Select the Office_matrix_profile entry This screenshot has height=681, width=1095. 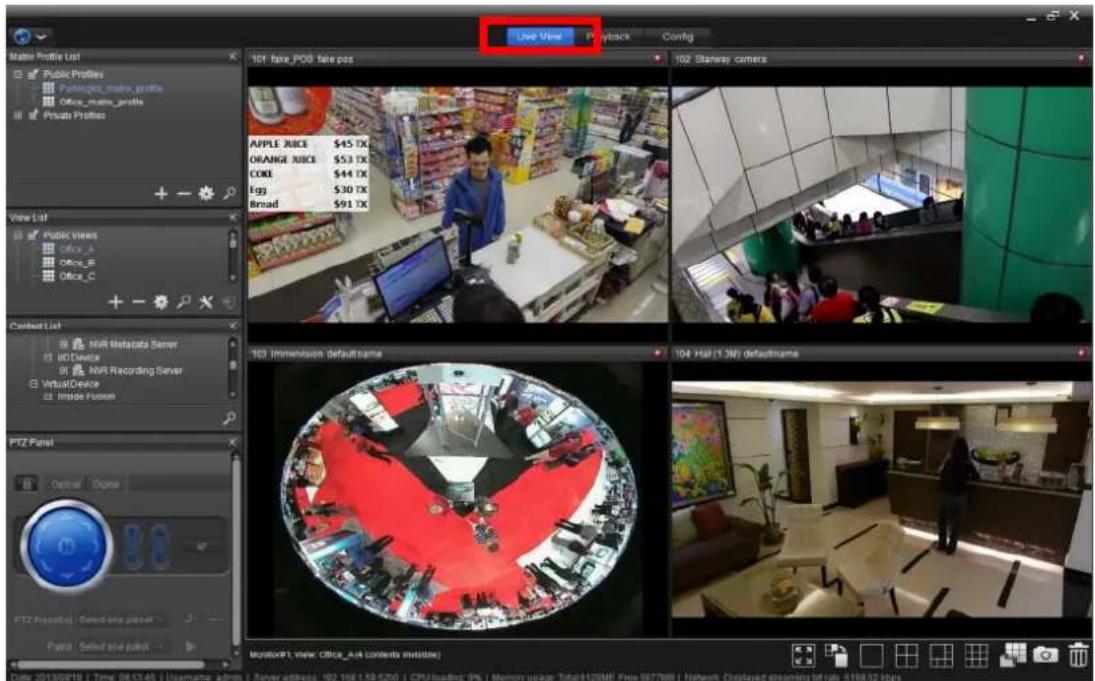[x=101, y=102]
